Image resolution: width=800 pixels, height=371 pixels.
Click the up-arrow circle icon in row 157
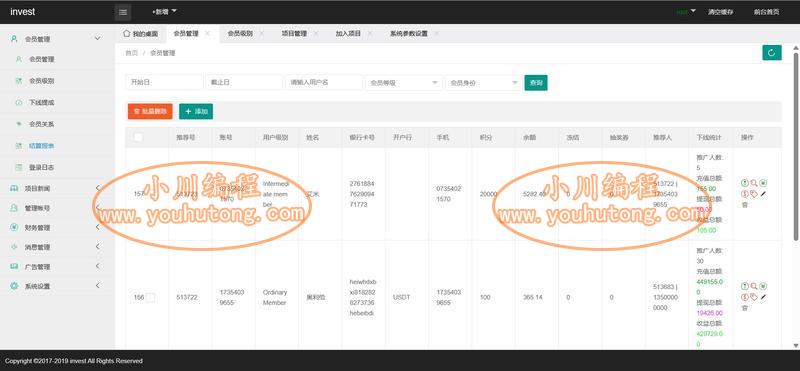[744, 183]
